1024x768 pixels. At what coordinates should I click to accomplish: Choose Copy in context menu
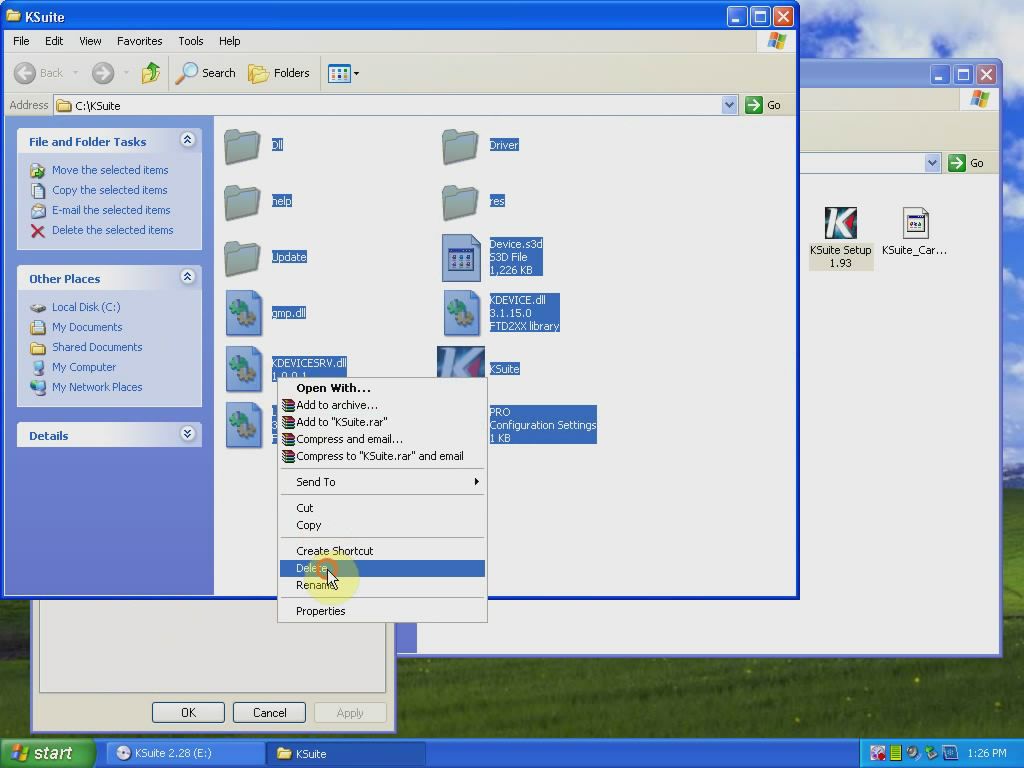click(382, 525)
